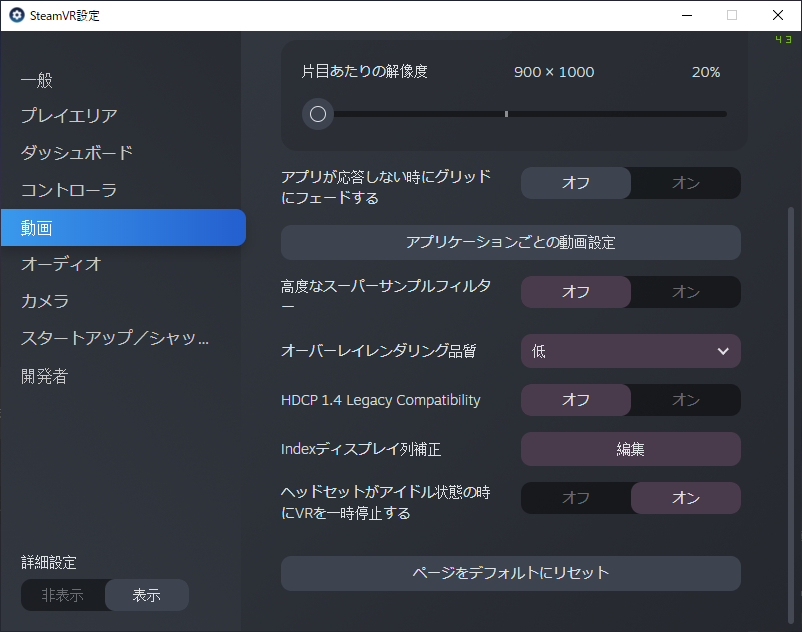Viewport: 802px width, 632px height.
Task: Enable pausing VR when headset idle (オン)
Action: pos(686,498)
